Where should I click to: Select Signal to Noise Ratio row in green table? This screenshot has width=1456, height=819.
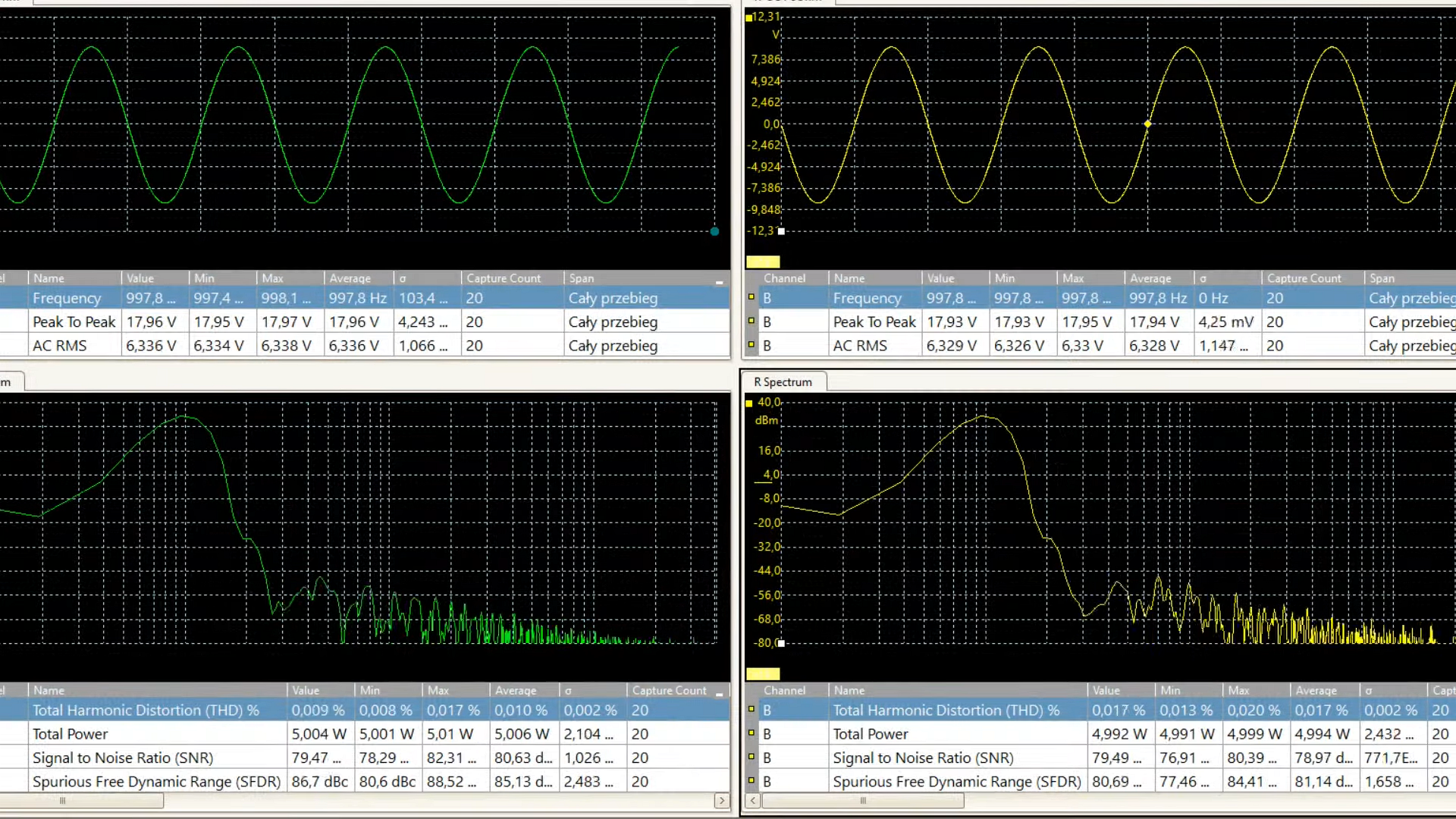[365, 757]
